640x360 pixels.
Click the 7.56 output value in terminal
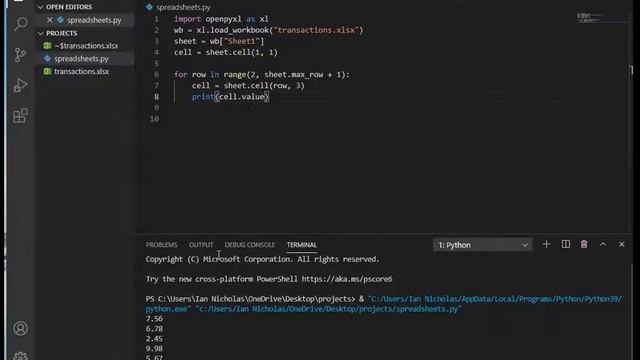(x=154, y=319)
